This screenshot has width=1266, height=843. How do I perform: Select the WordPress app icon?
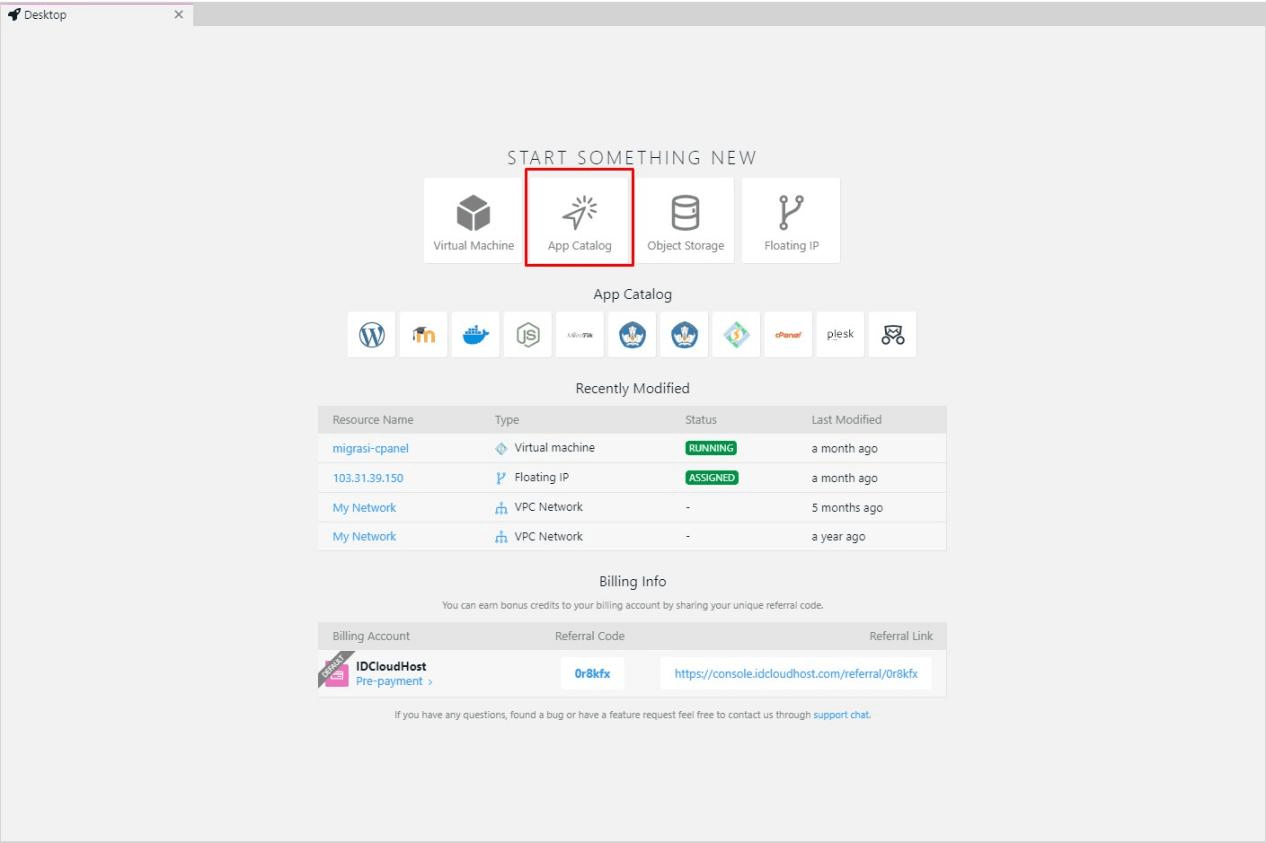pos(371,334)
